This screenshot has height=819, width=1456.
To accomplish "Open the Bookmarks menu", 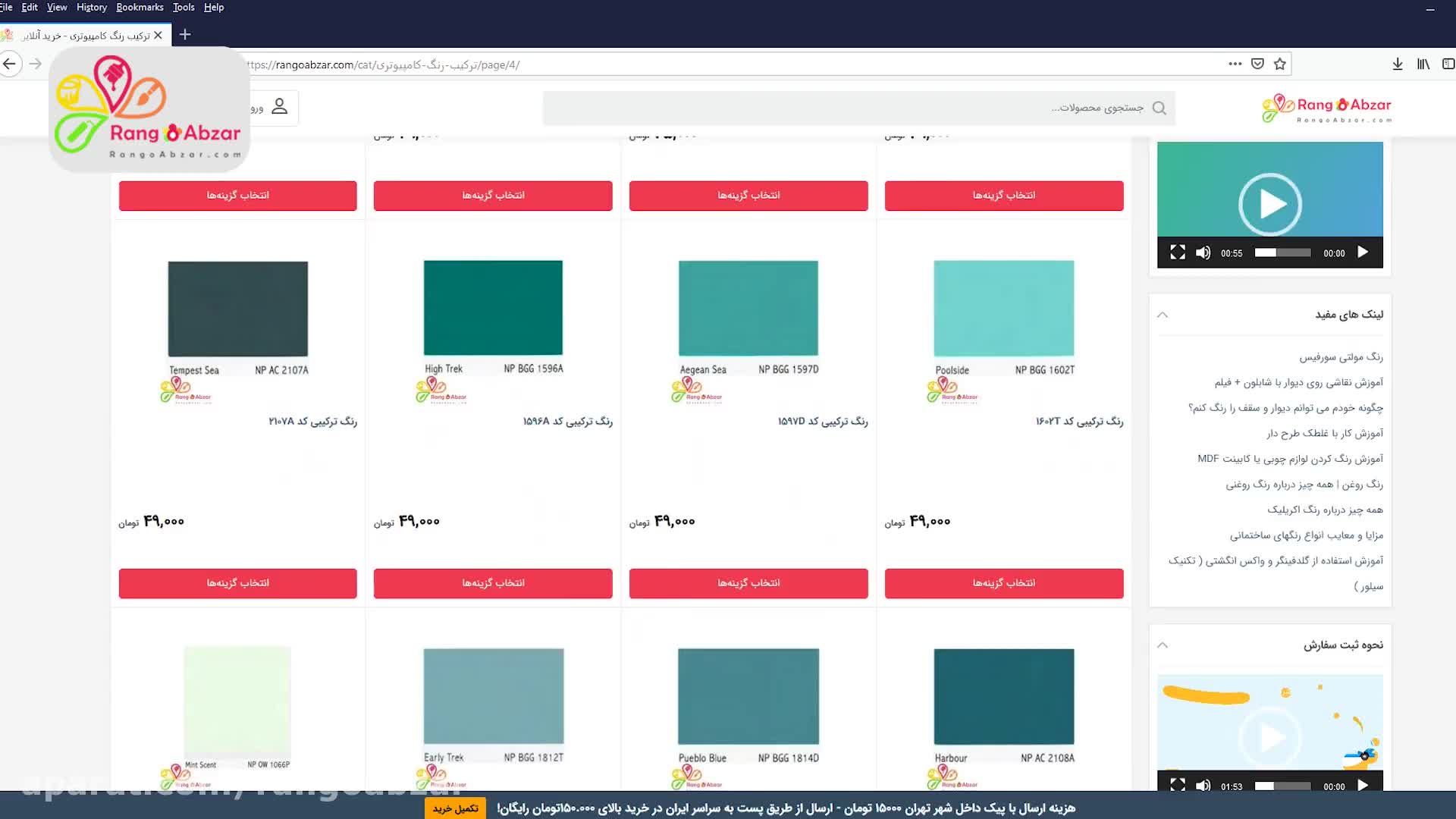I will (140, 8).
